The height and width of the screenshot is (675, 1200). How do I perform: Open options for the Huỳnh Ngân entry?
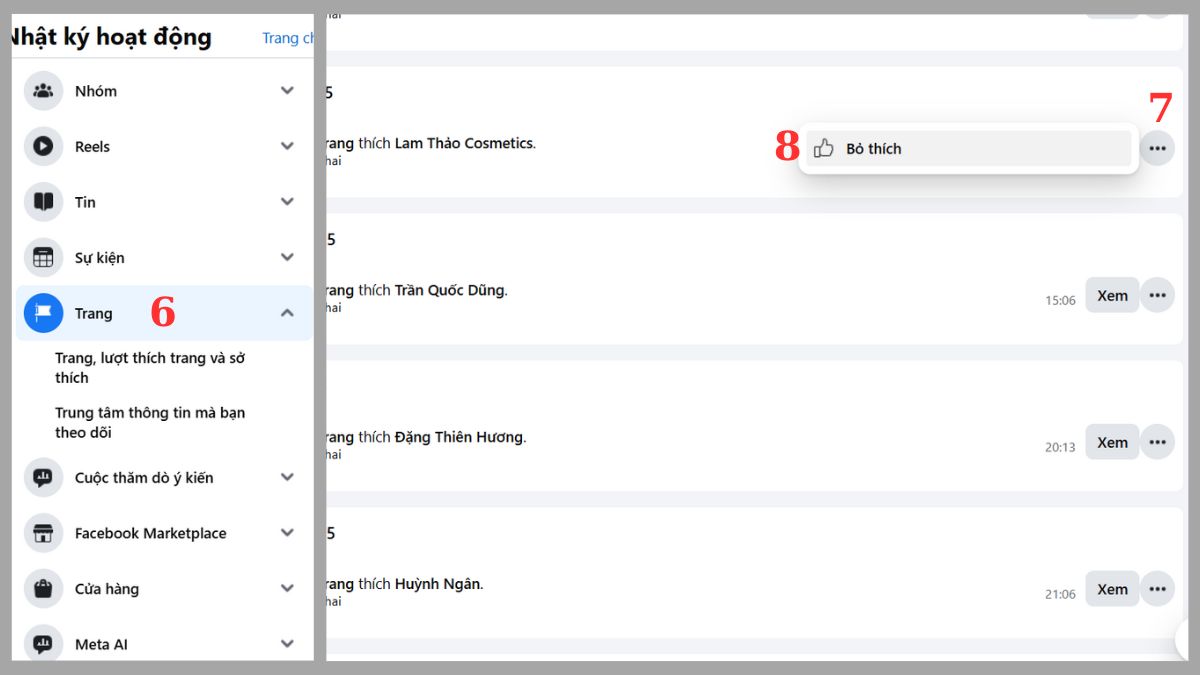[1157, 589]
